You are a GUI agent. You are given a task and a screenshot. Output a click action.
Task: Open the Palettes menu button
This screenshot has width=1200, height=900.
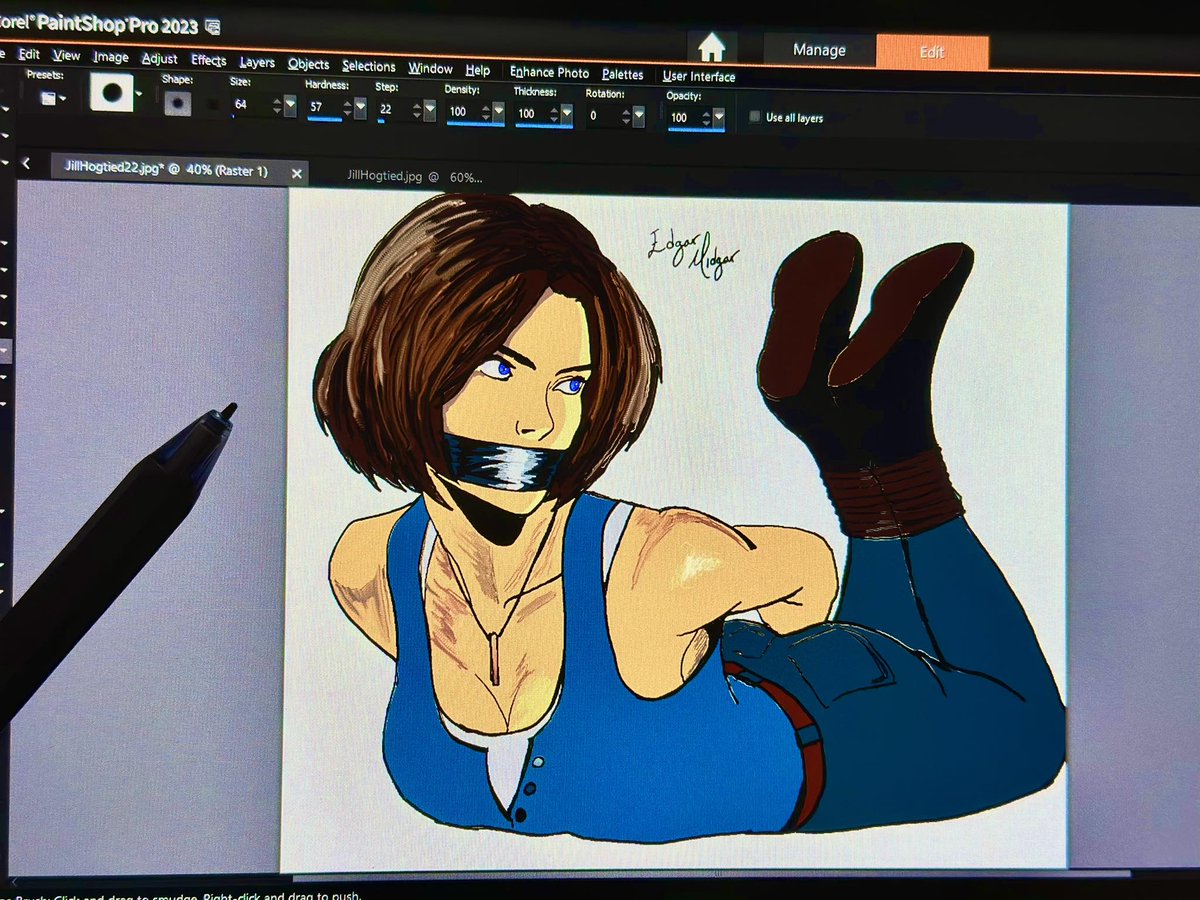623,74
